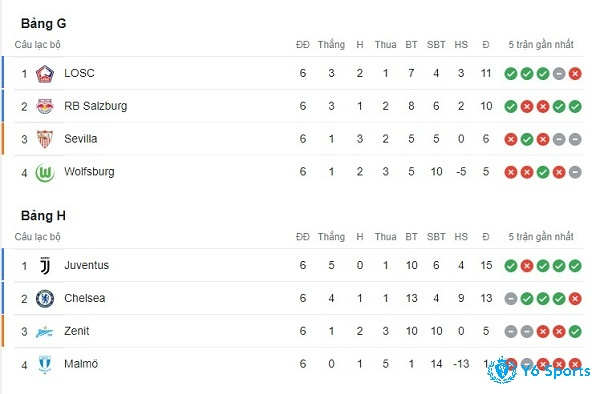Open the Chelsea team name link

[85, 298]
